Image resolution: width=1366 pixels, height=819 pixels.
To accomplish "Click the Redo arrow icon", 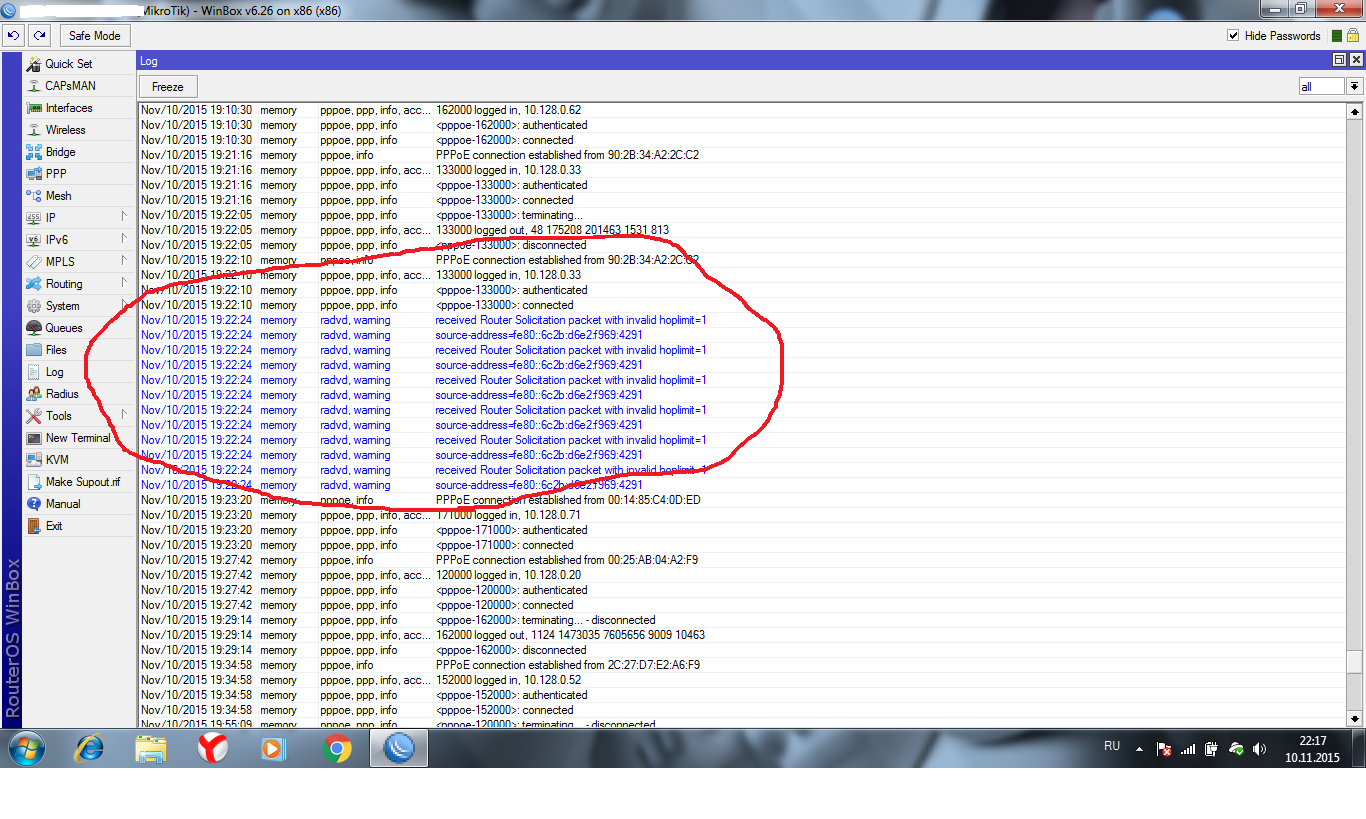I will 39,35.
